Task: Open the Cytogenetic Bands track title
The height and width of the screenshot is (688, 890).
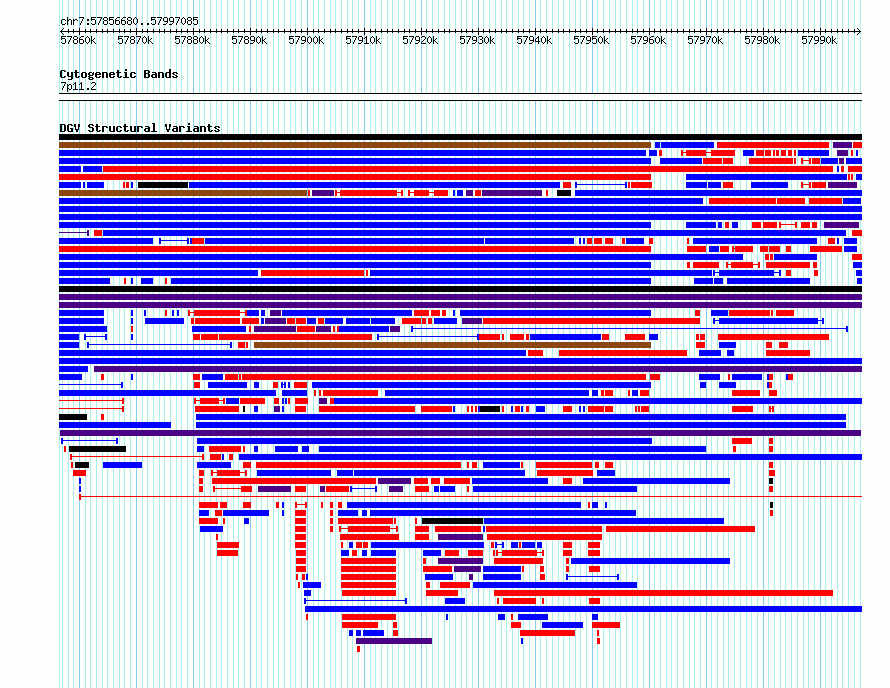Action: [119, 74]
